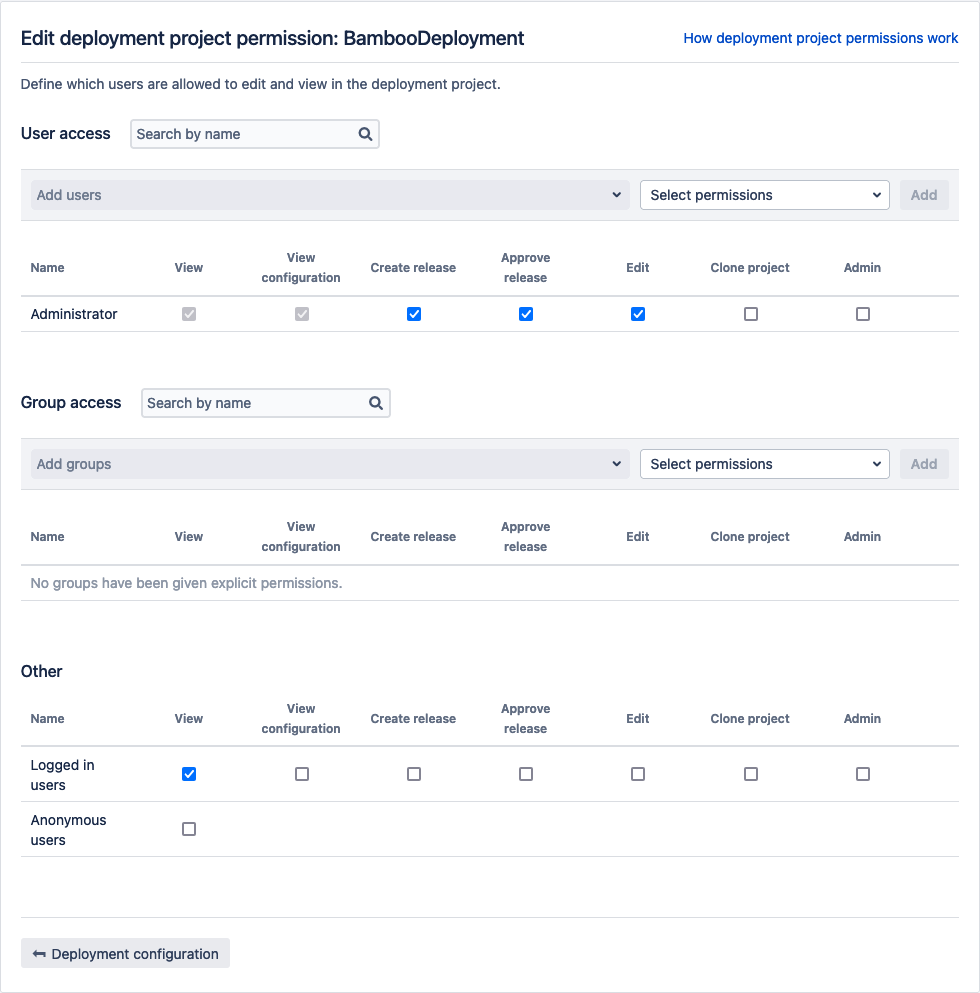Enable View configuration for Logged in users

coord(302,774)
